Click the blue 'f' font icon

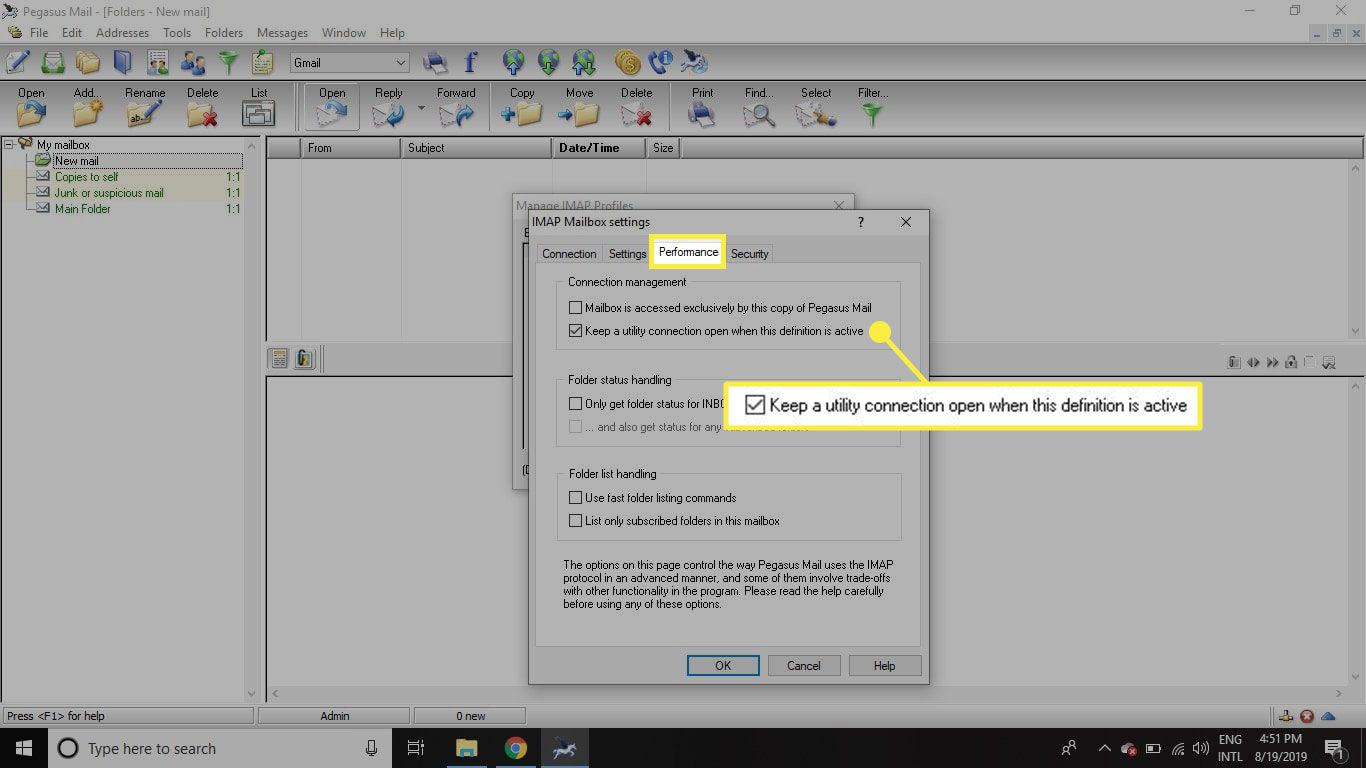[470, 63]
